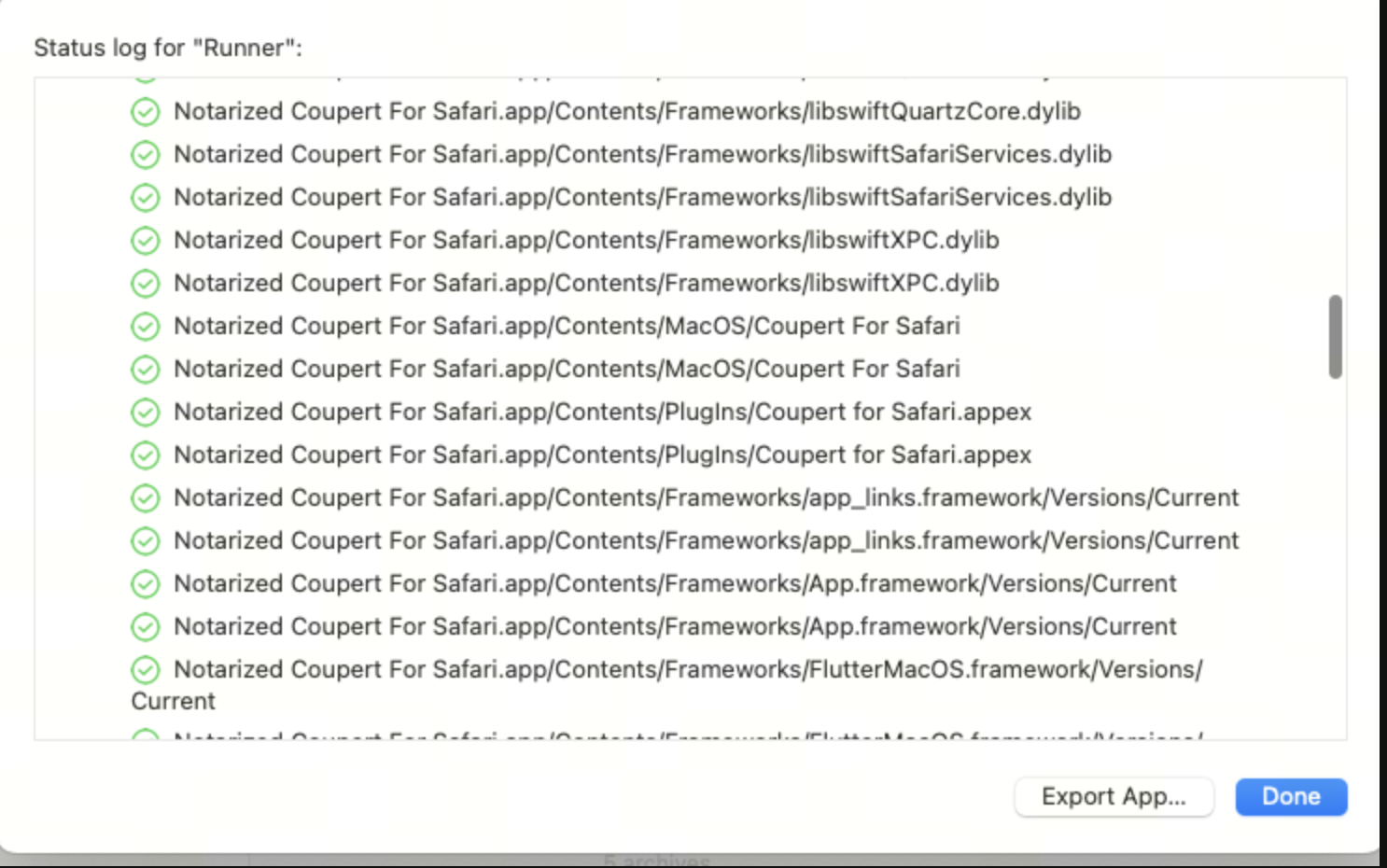Select second libswiftSafariServices.dylib log line text
This screenshot has height=868, width=1387.
[x=643, y=197]
